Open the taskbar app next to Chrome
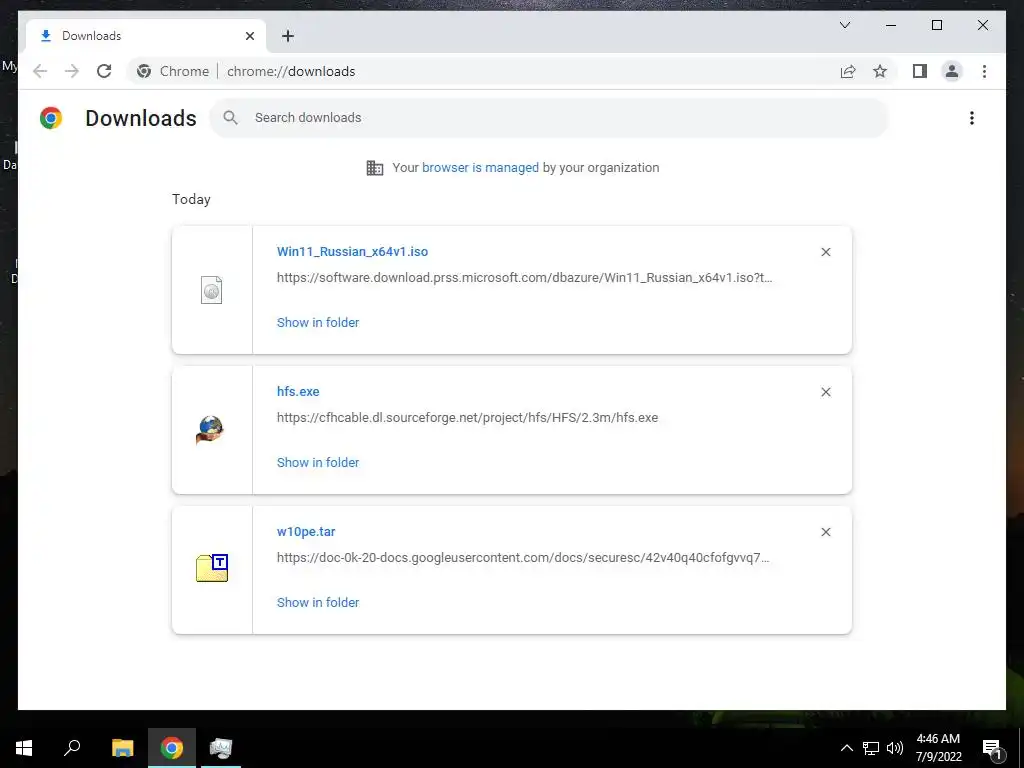Image resolution: width=1024 pixels, height=768 pixels. (221, 748)
